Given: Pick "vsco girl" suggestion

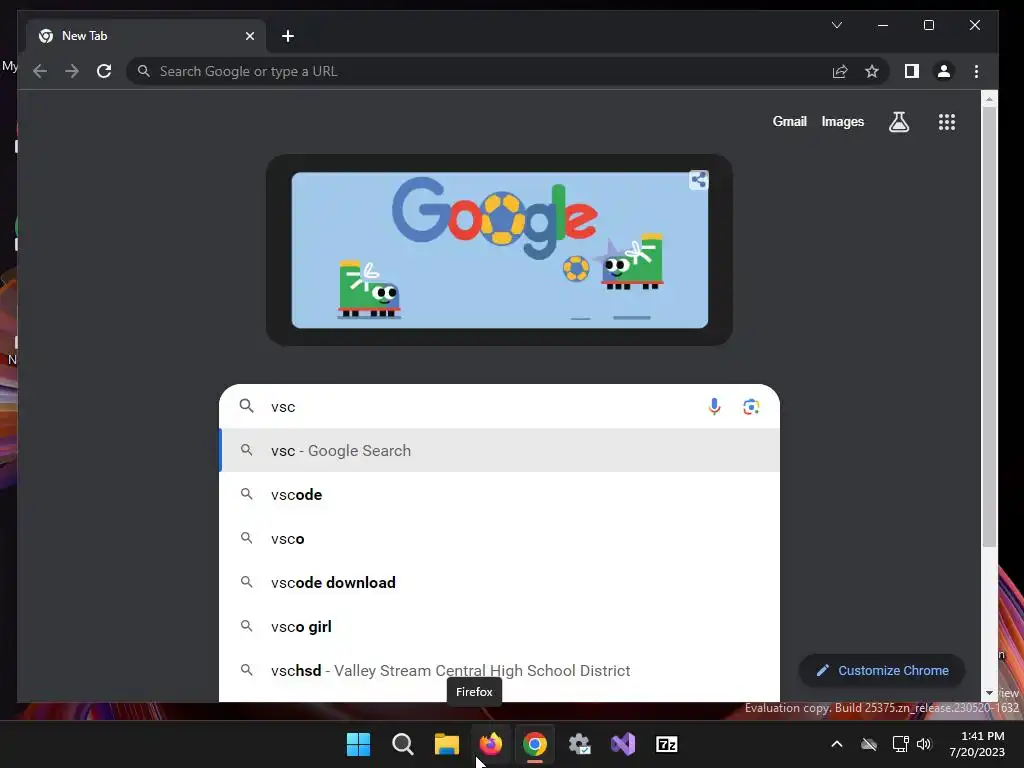Looking at the screenshot, I should (x=500, y=626).
